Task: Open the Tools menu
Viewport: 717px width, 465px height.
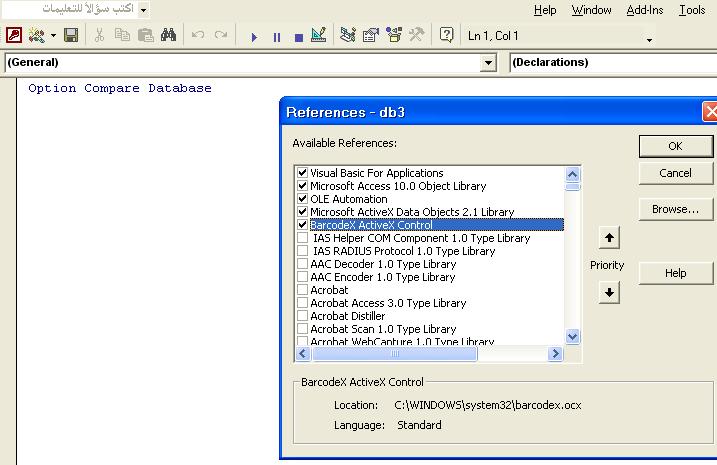Action: (x=692, y=10)
